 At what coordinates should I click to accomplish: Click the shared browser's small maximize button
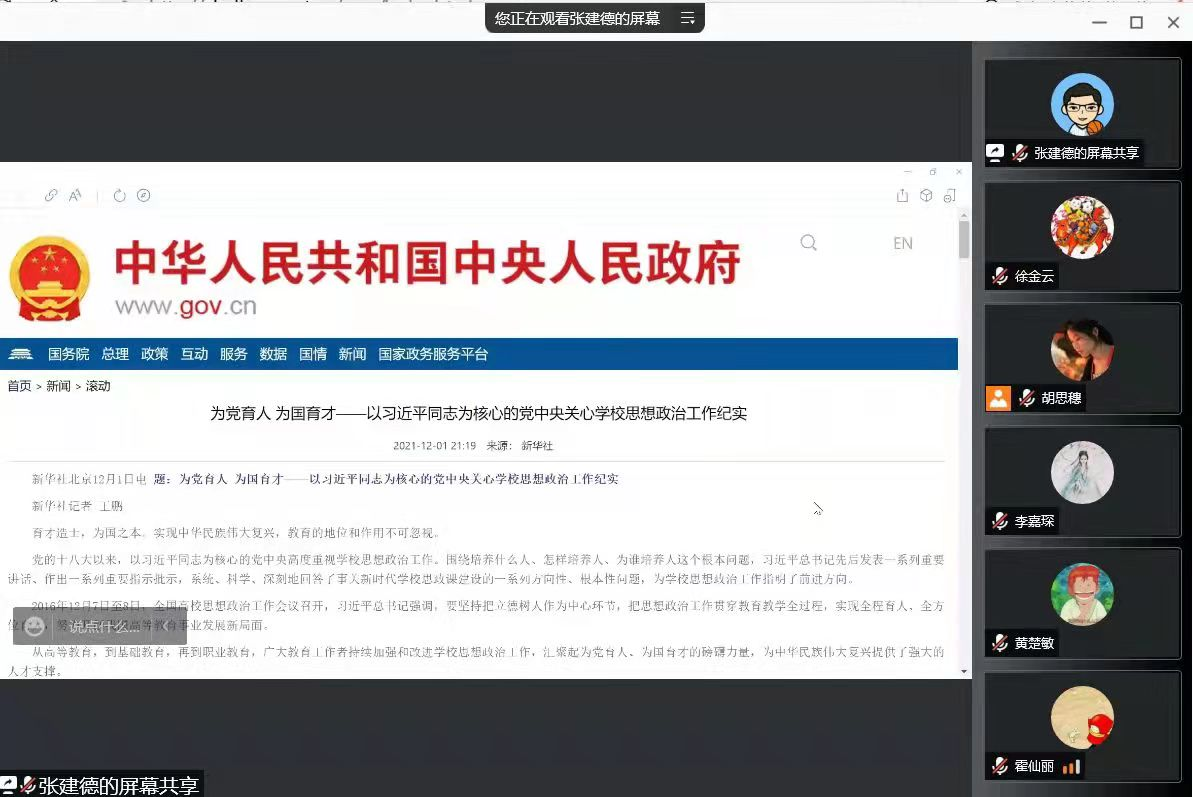[x=933, y=172]
